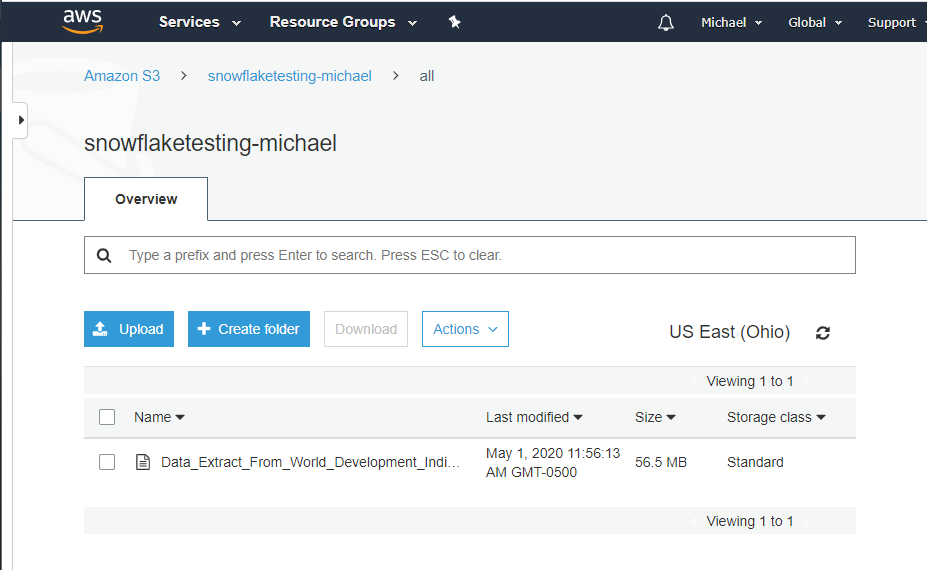Click into the prefix search input field
Image resolution: width=927 pixels, height=570 pixels.
pos(470,255)
